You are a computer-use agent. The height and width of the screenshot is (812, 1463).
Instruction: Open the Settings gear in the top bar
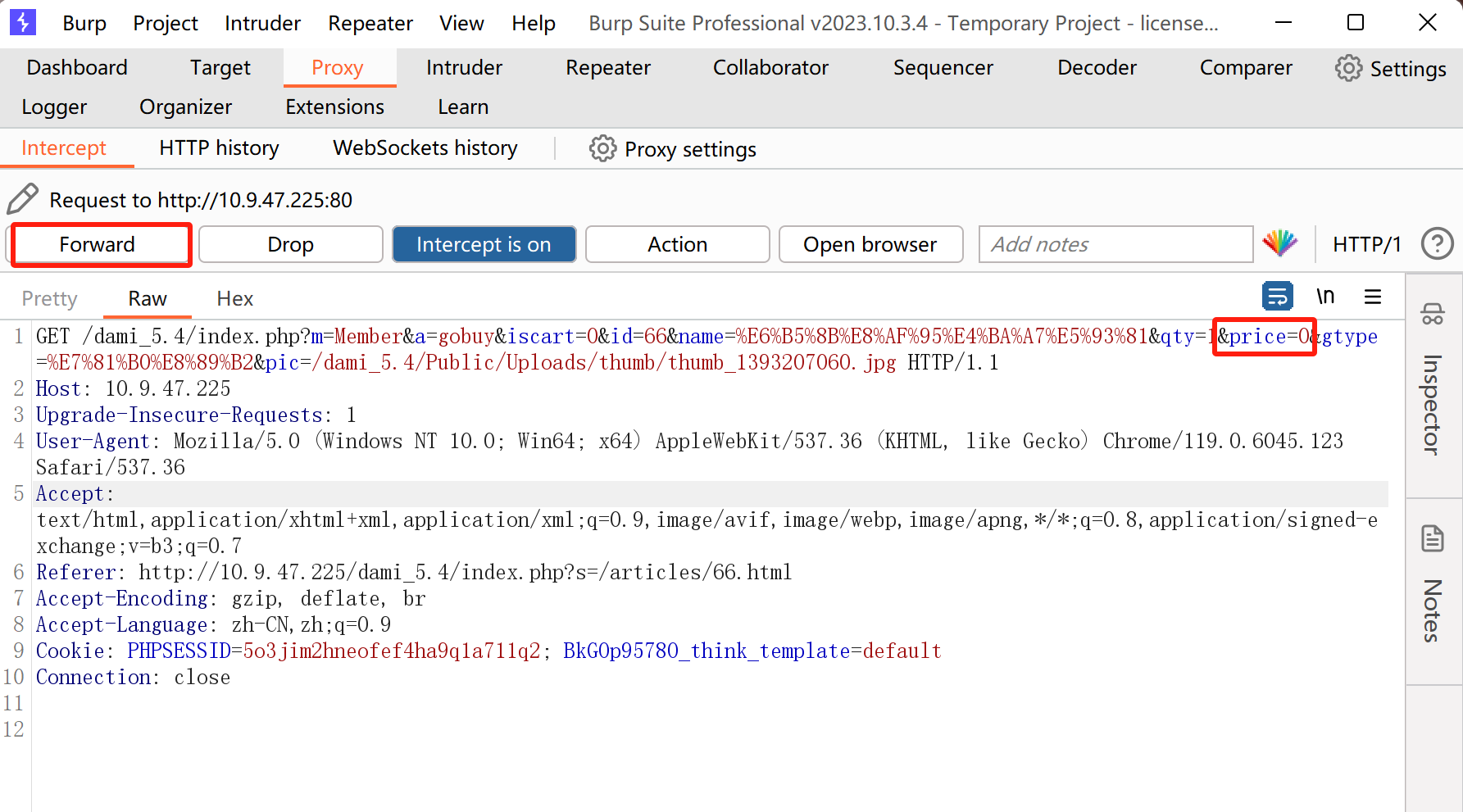[x=1348, y=68]
